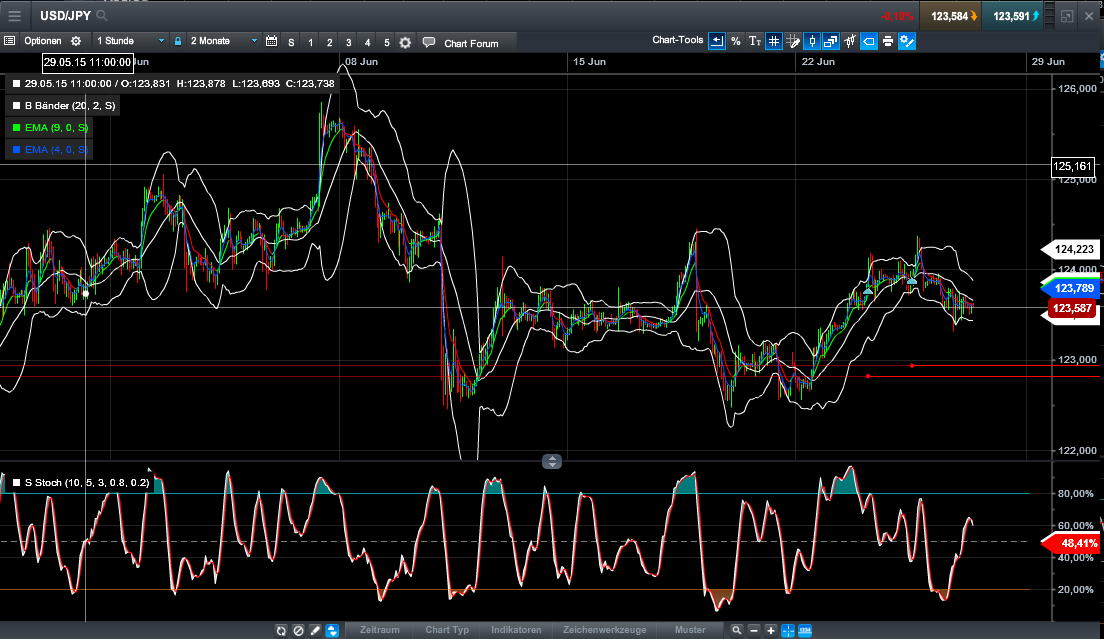Open the calendar date picker

pos(271,42)
